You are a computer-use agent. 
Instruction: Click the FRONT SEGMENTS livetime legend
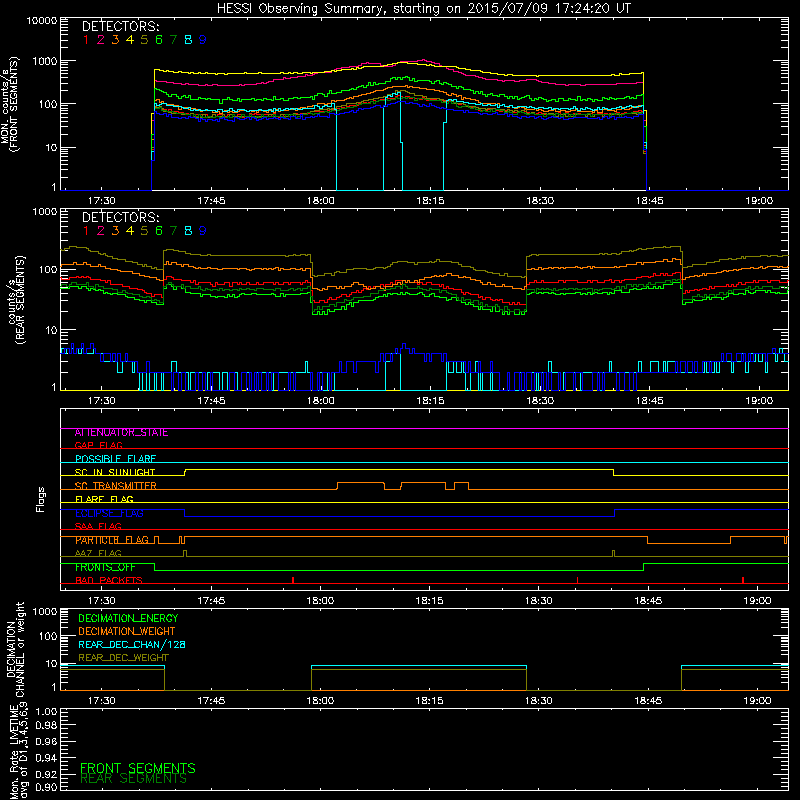pyautogui.click(x=138, y=768)
